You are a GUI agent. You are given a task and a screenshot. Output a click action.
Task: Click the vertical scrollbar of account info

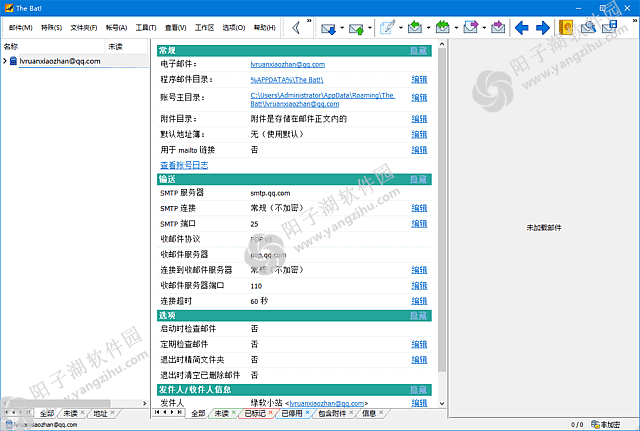pos(442,210)
